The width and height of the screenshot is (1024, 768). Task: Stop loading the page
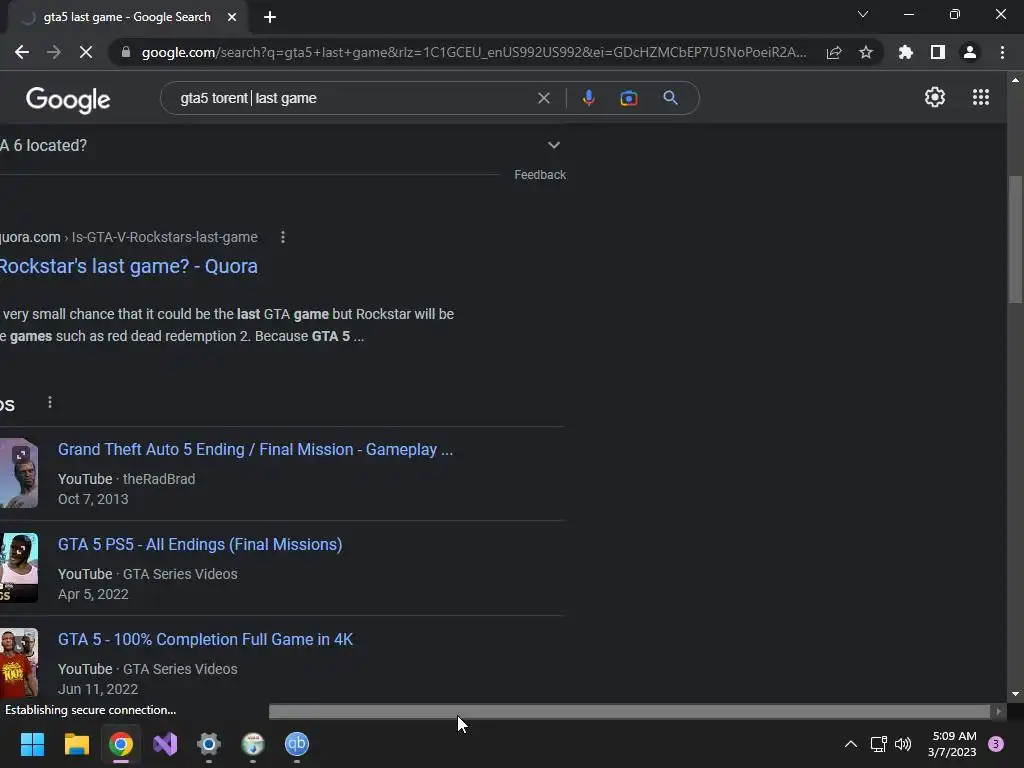point(86,52)
